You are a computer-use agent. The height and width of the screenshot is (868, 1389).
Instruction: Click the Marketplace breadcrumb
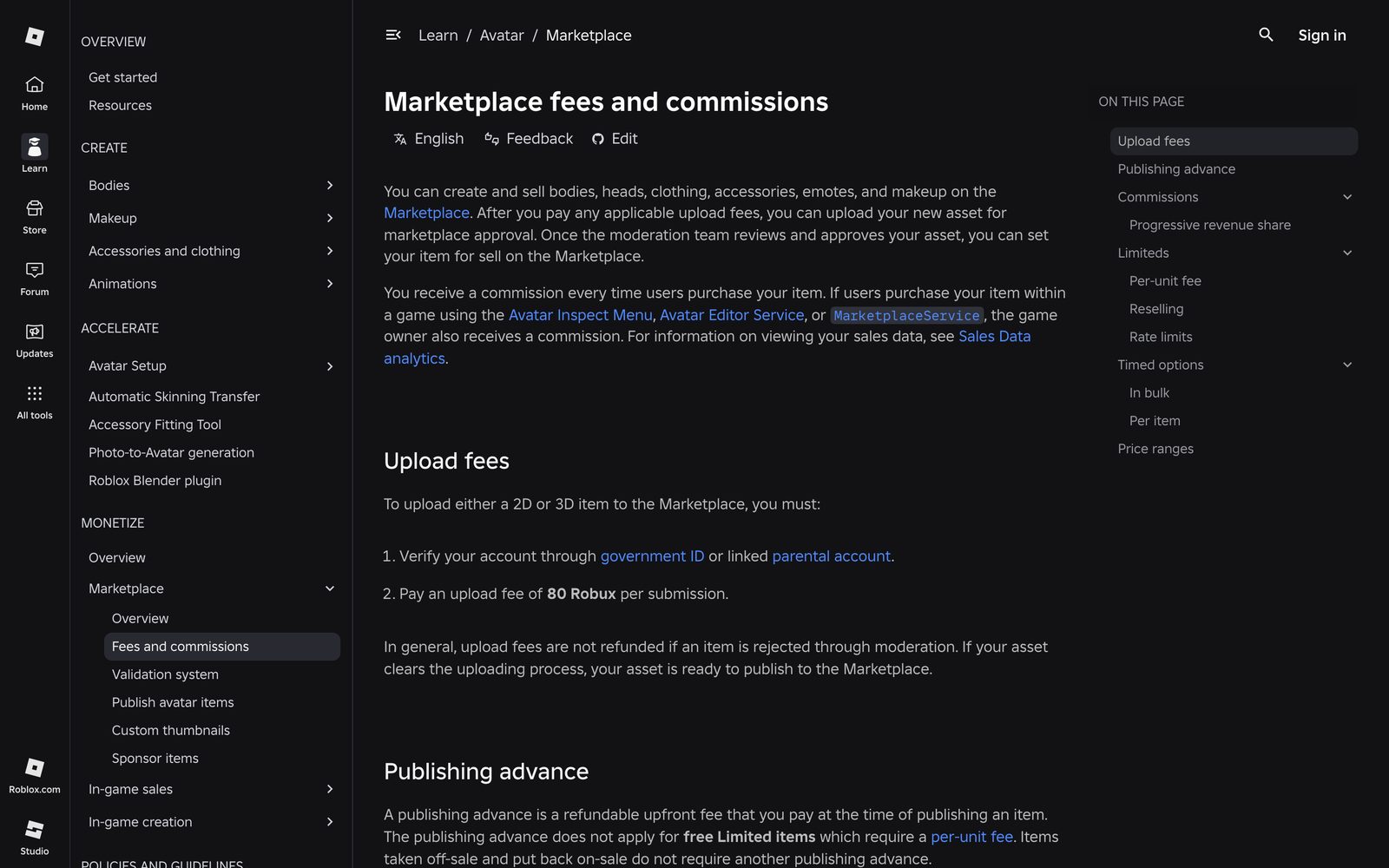589,36
